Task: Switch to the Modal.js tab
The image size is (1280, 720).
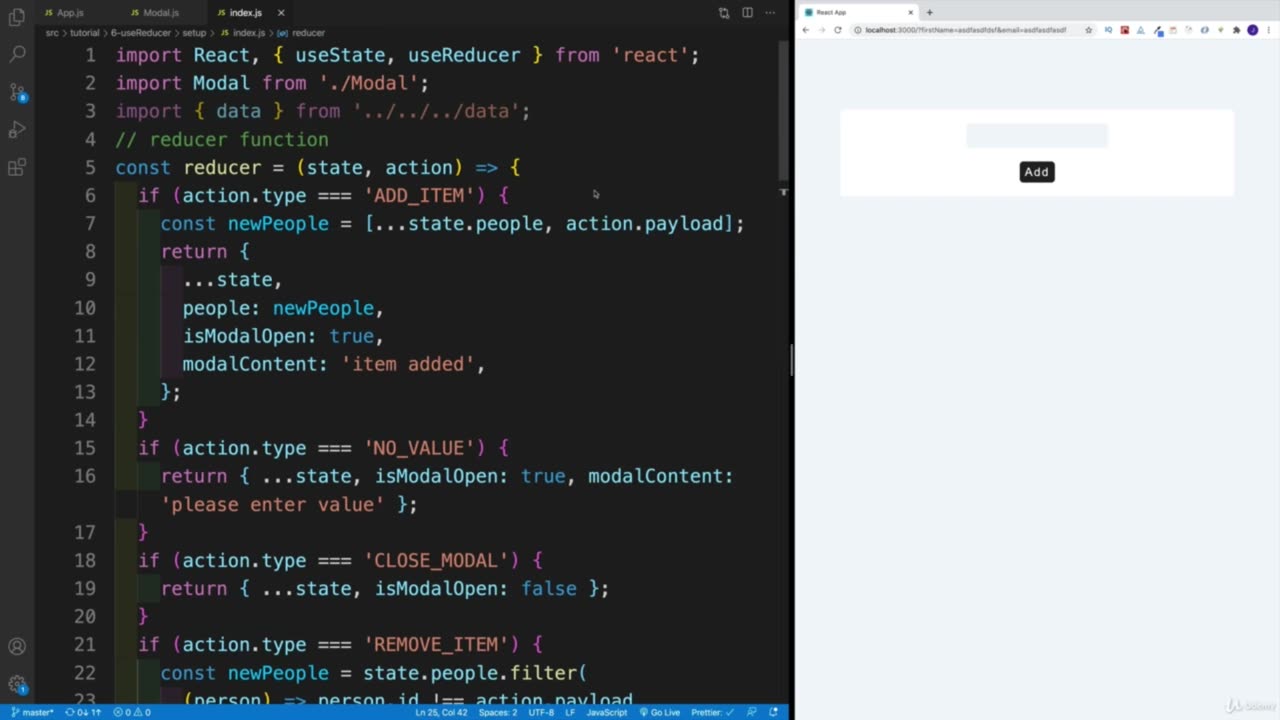Action: click(x=154, y=13)
